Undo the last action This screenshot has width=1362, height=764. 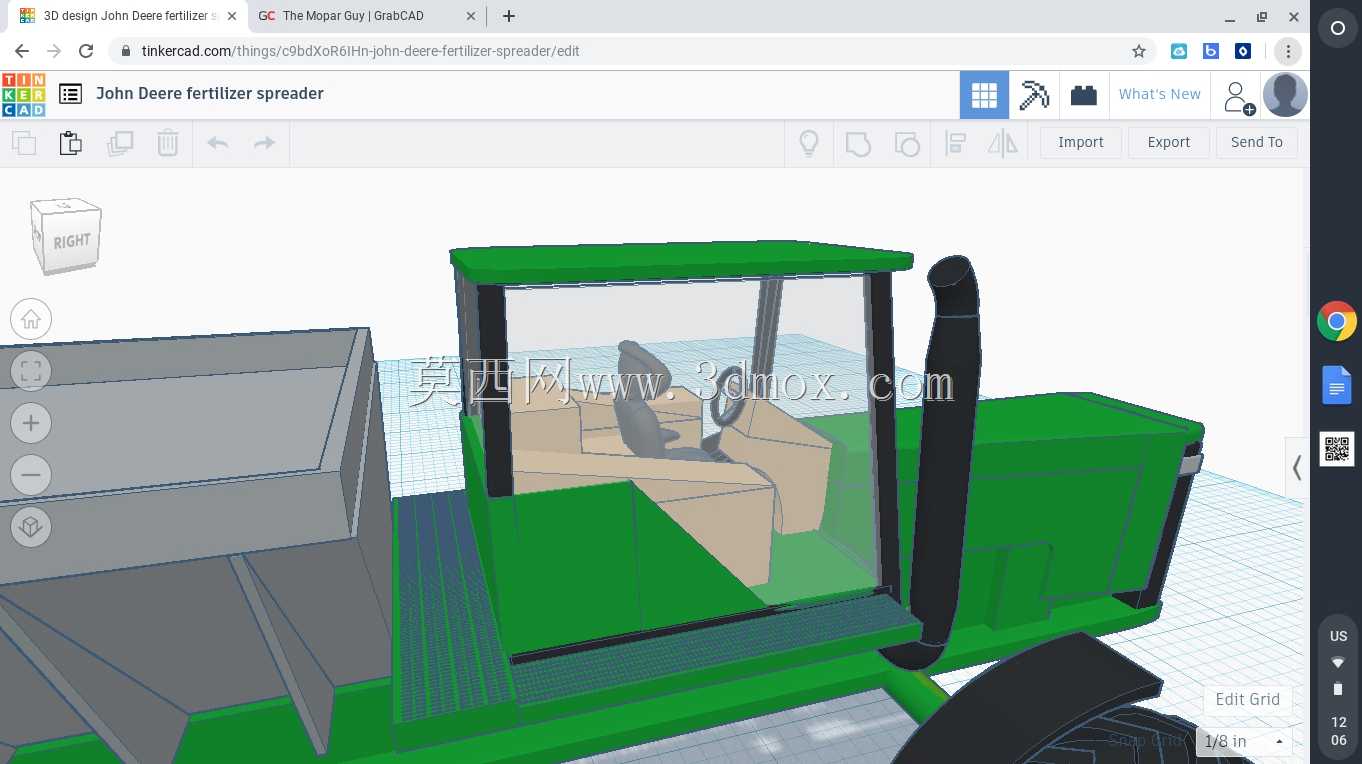(217, 143)
